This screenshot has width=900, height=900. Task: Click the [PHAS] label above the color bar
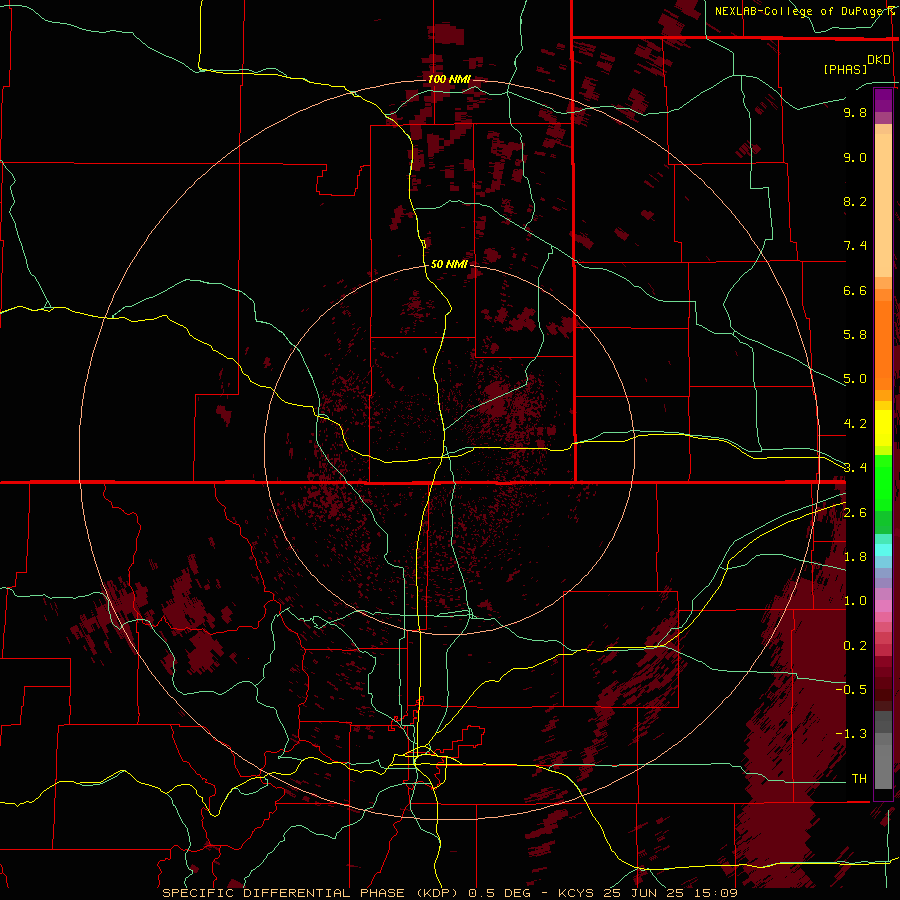click(x=845, y=69)
